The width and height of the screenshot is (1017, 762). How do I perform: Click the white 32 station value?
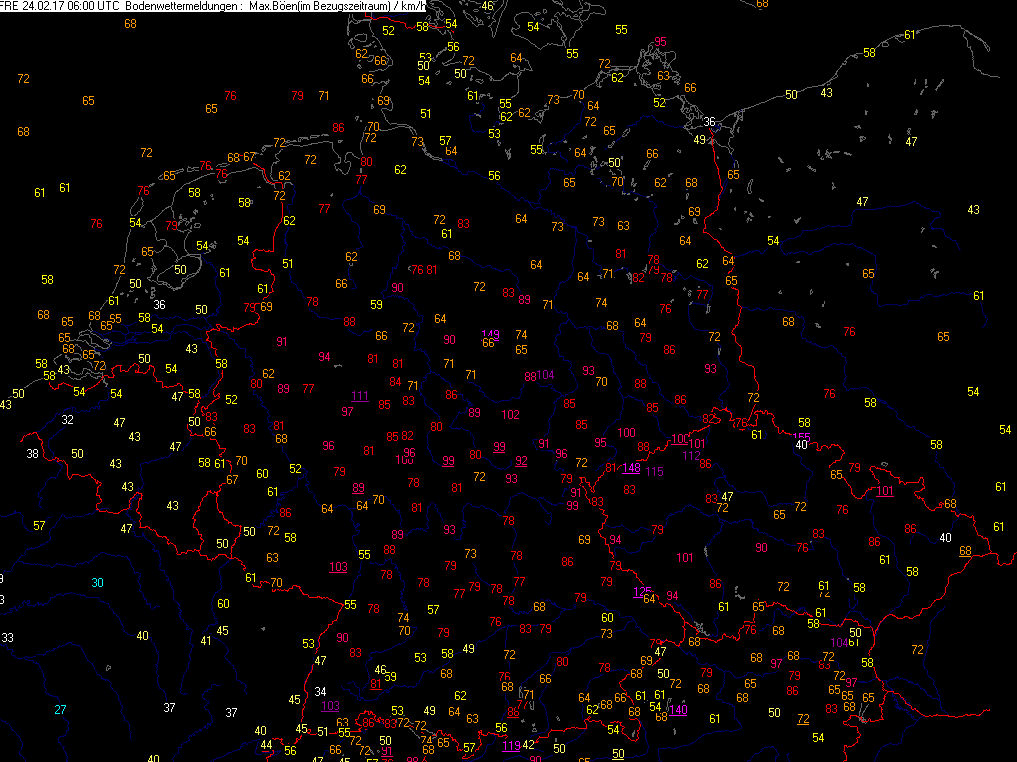pyautogui.click(x=67, y=420)
